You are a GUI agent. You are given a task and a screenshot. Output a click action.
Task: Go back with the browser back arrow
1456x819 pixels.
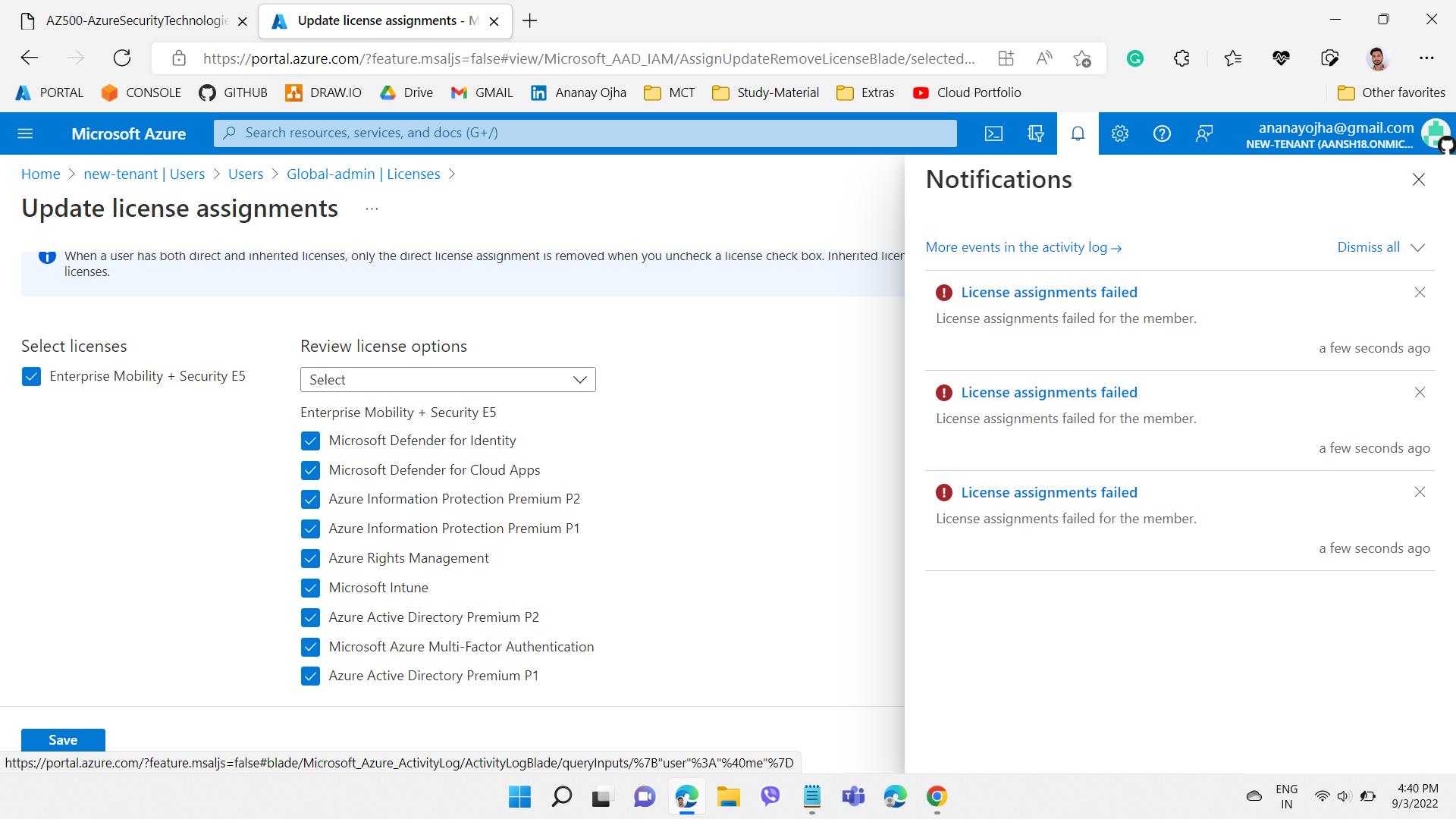tap(29, 58)
